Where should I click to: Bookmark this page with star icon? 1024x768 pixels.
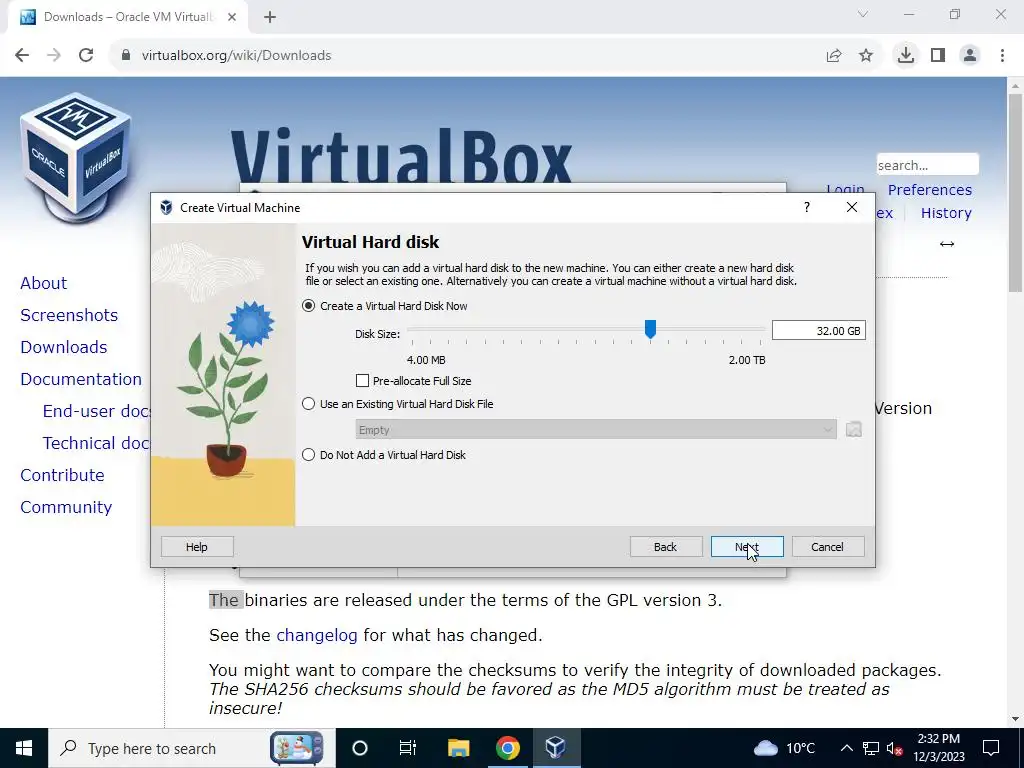click(x=866, y=56)
